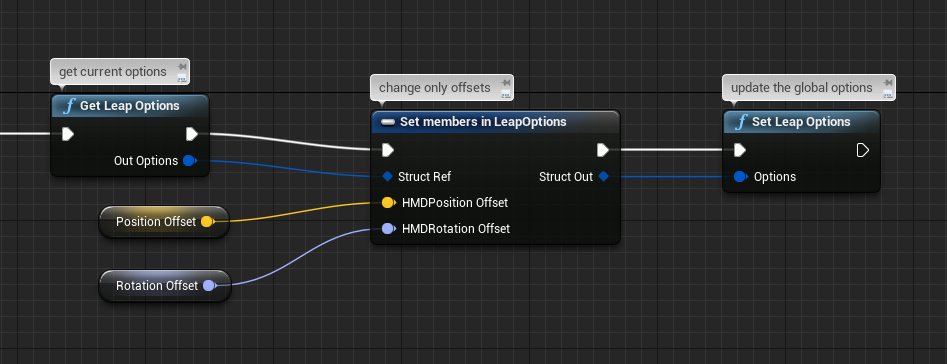Click the 'update the global options' comment text

click(x=802, y=88)
